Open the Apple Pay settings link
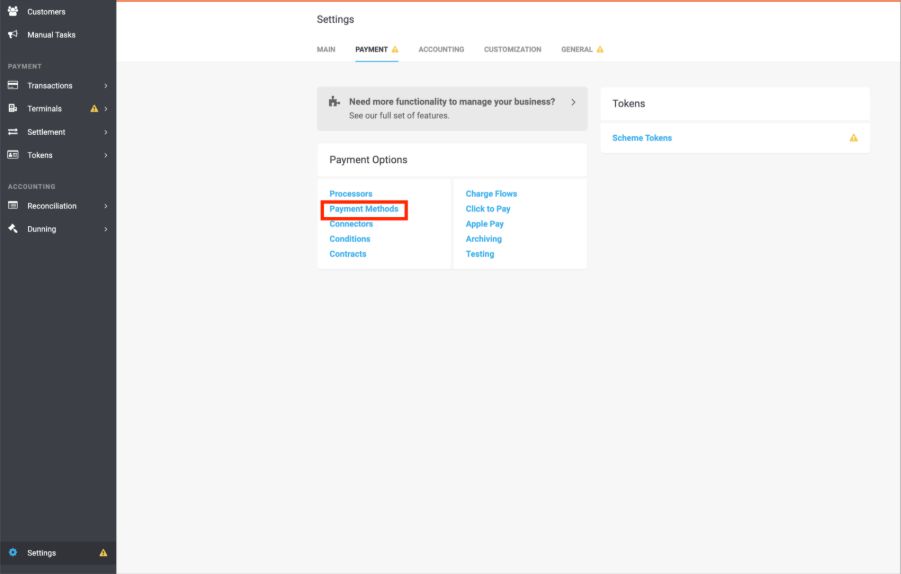 tap(484, 224)
